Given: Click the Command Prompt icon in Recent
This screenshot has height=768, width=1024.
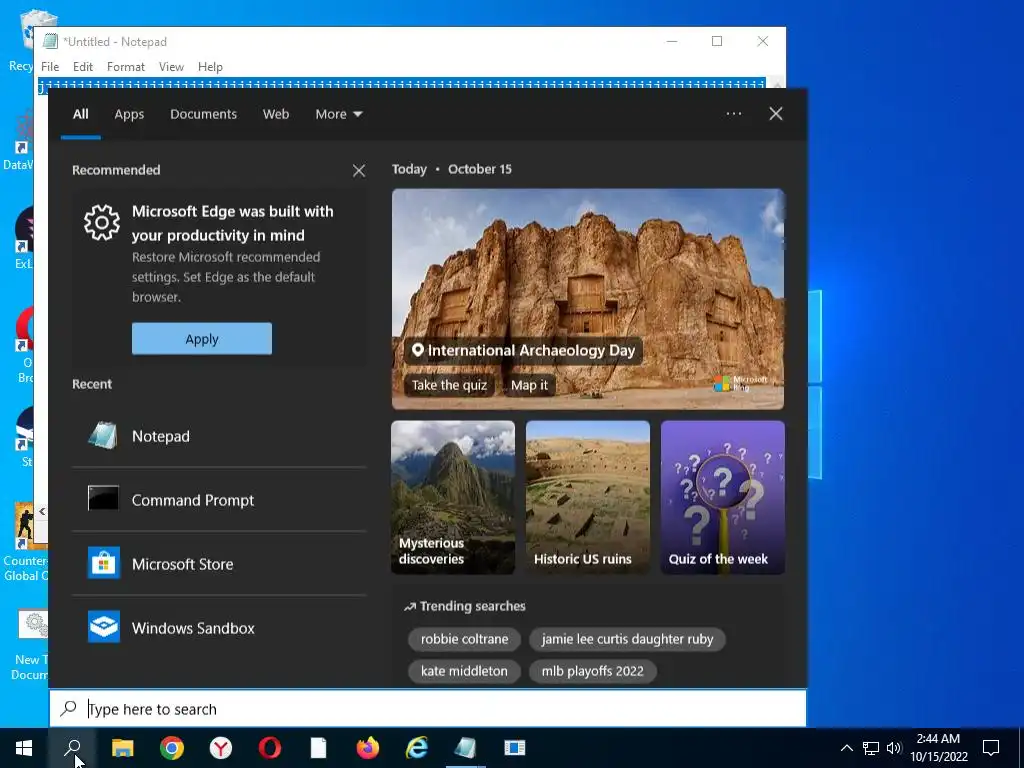Looking at the screenshot, I should tap(103, 499).
